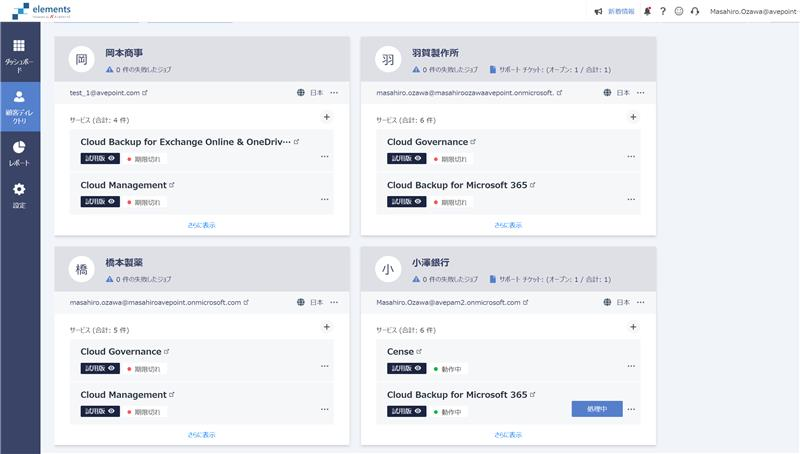Open the Settings gear in sidebar
The height and width of the screenshot is (454, 800).
[x=19, y=189]
